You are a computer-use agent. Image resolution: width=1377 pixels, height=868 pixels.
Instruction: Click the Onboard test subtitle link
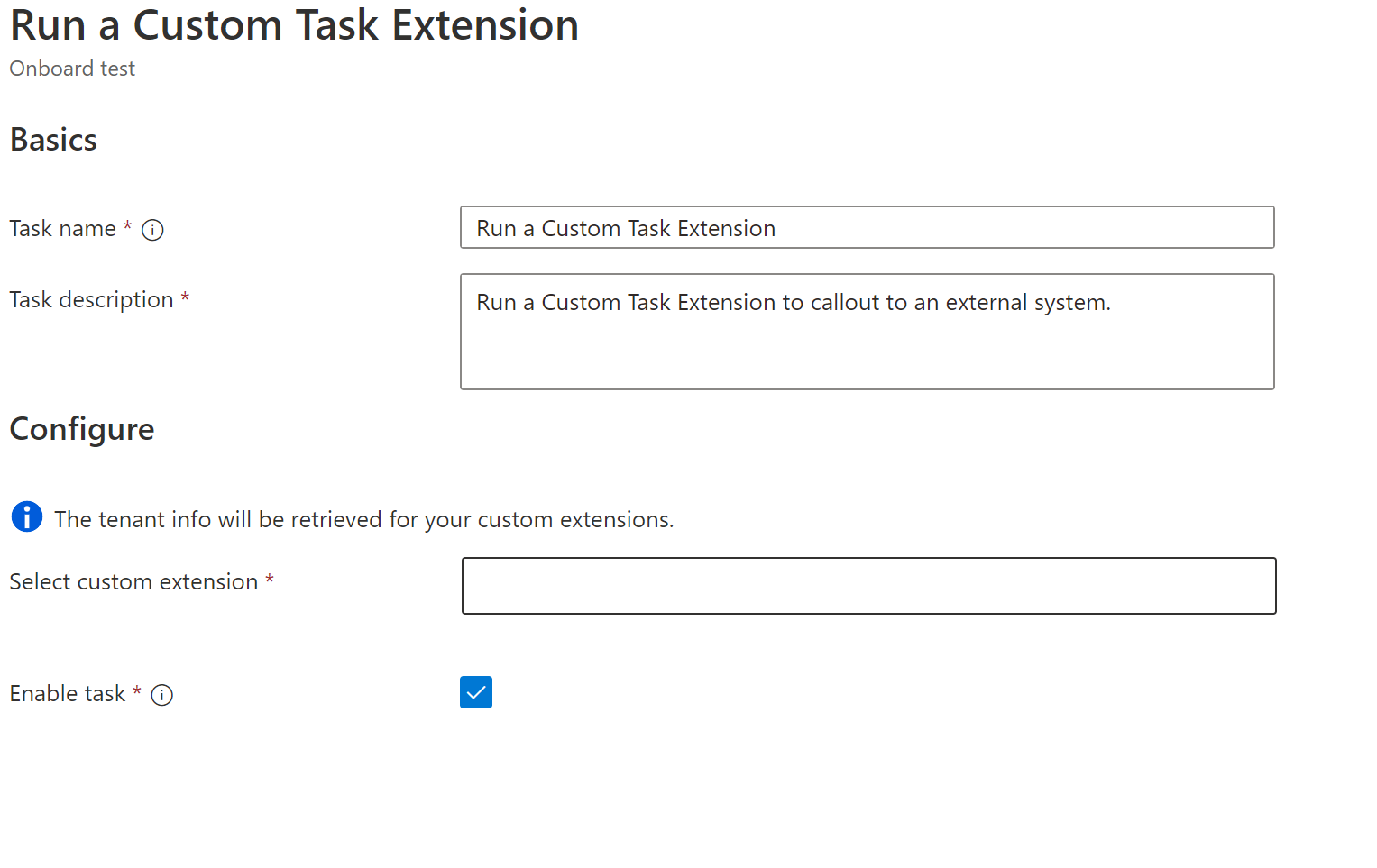[x=71, y=69]
